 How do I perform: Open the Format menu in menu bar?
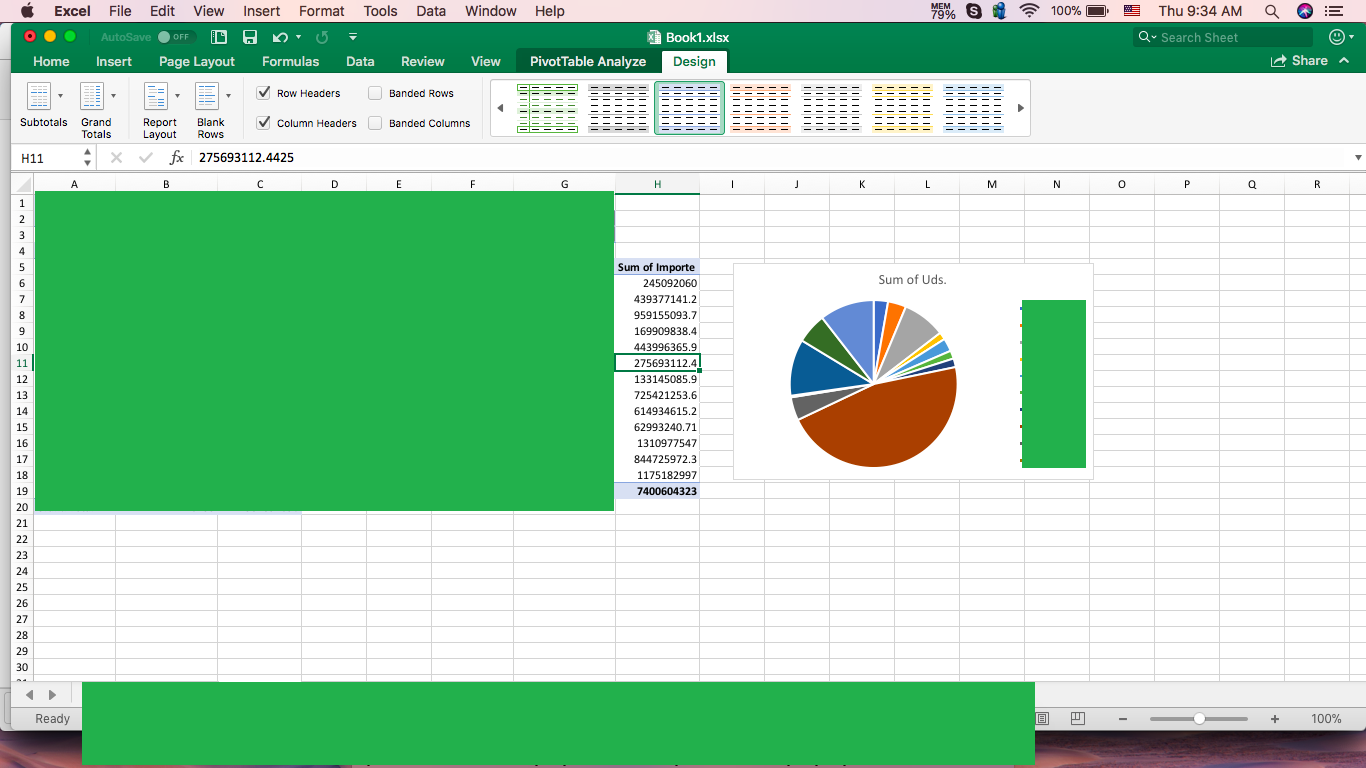tap(322, 11)
